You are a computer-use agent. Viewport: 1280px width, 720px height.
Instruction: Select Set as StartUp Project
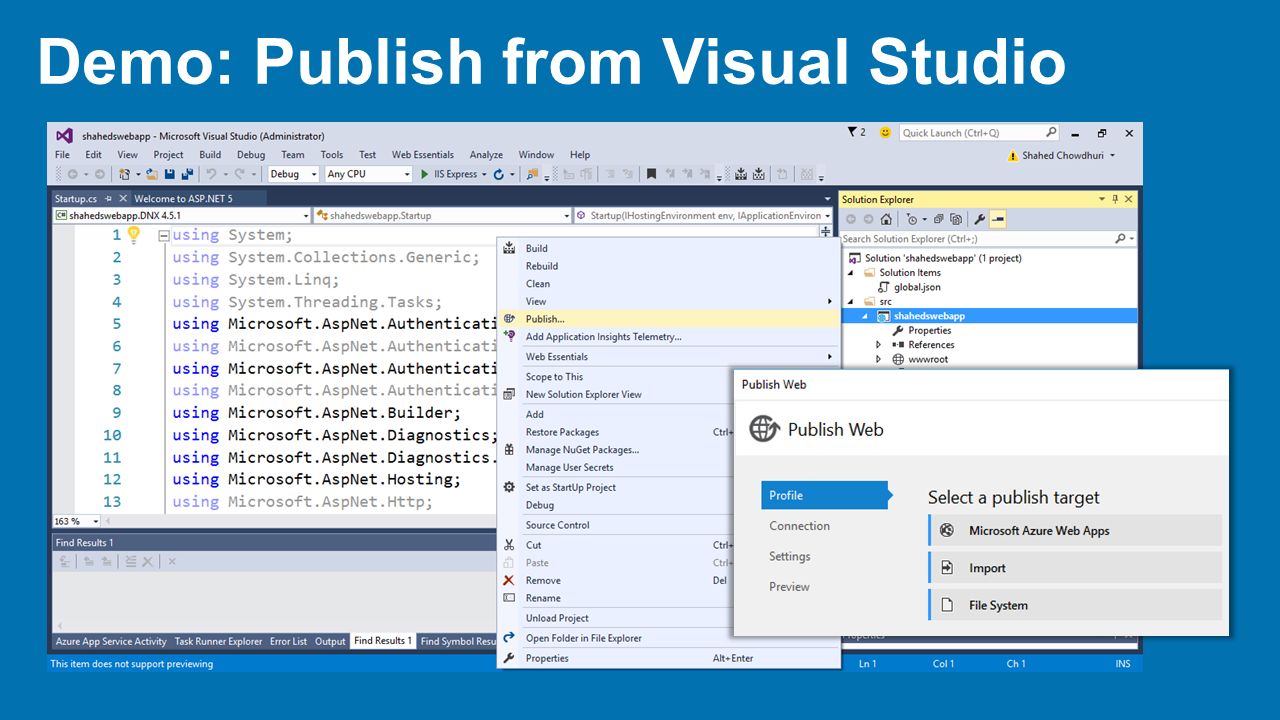(617, 487)
